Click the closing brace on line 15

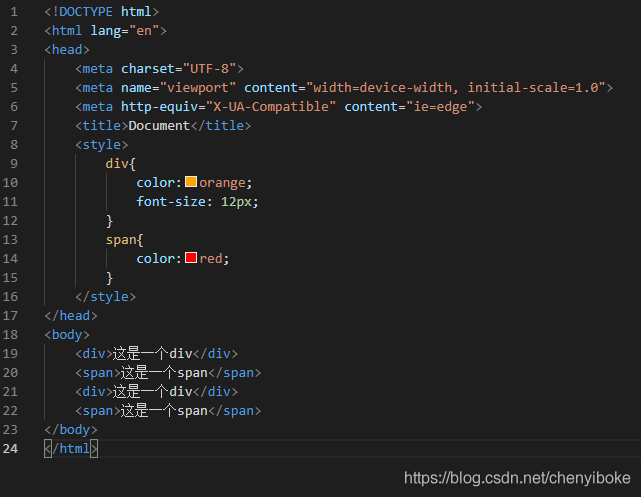[109, 278]
